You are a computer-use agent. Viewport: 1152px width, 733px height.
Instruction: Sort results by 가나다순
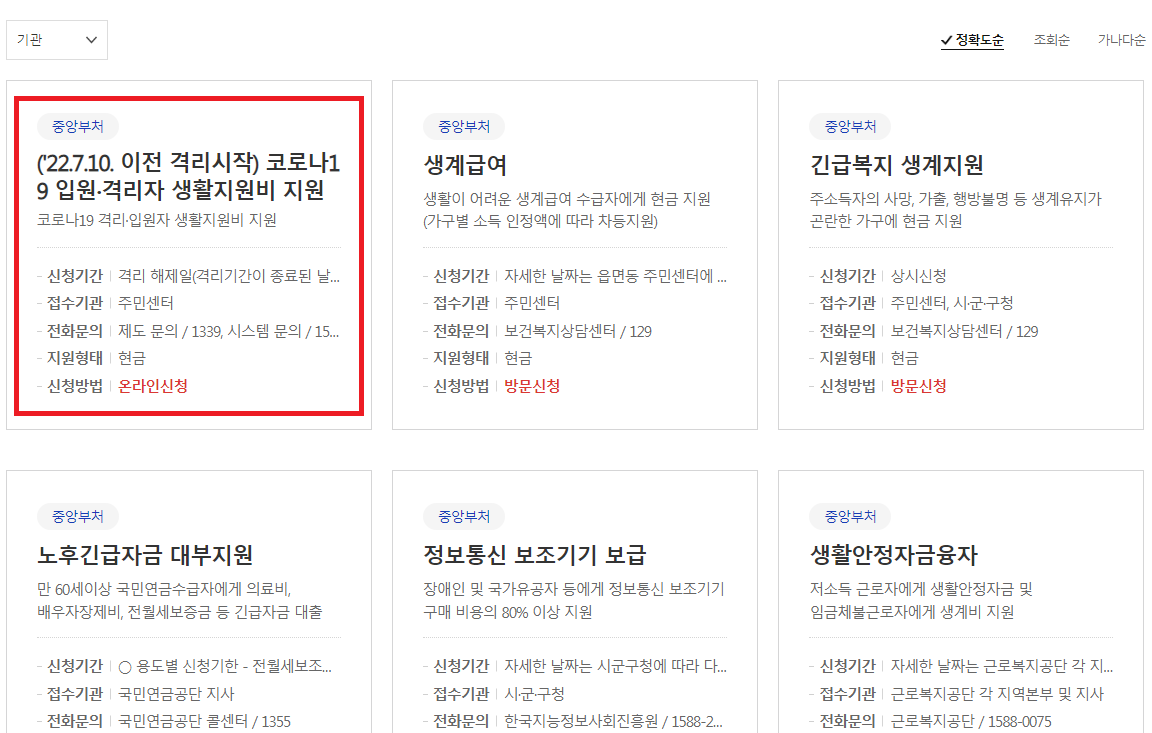pos(1121,40)
